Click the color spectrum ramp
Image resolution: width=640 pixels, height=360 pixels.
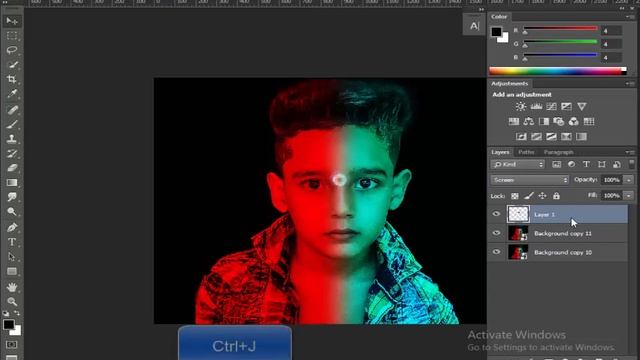(x=558, y=71)
